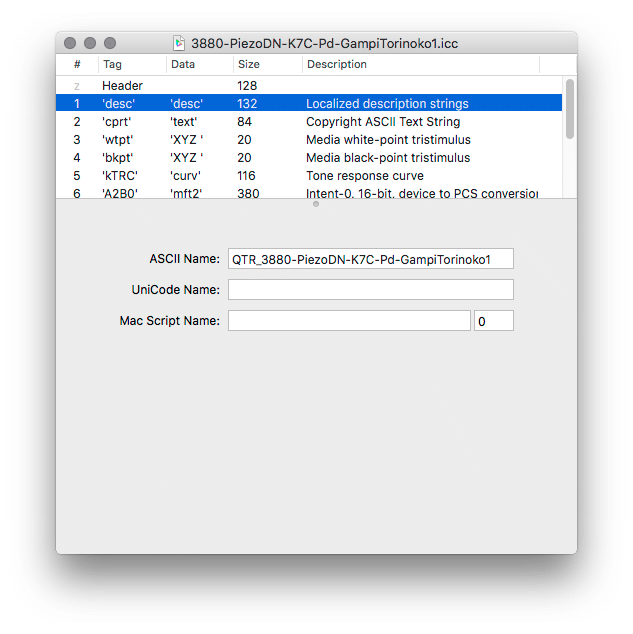Click the 'curv' data type cell
Image resolution: width=633 pixels, height=634 pixels.
(186, 176)
